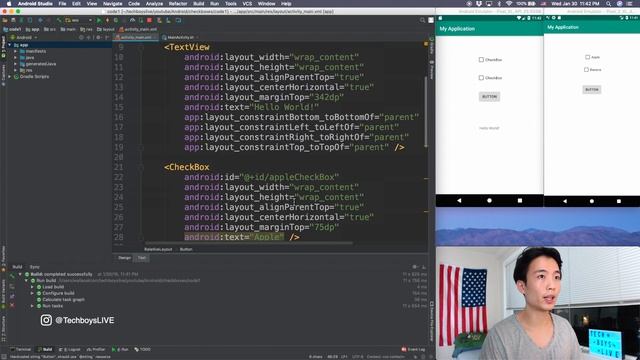Screen dimensions: 640x360
Task: Check the Banana checkbox in right emulator
Action: point(586,70)
